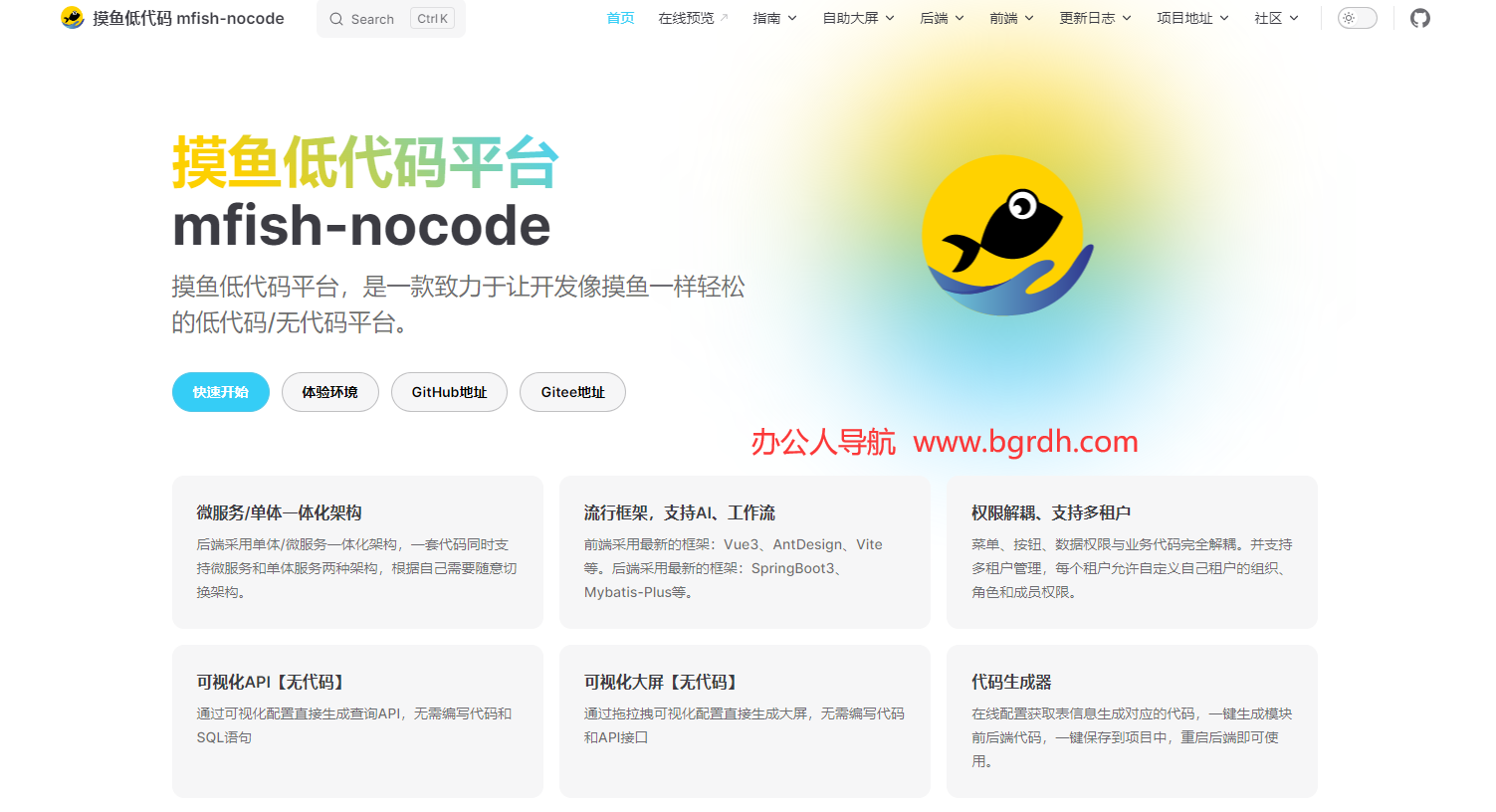1496x812 pixels.
Task: Click the 可视化大屏【无代码】 card title
Action: [662, 682]
